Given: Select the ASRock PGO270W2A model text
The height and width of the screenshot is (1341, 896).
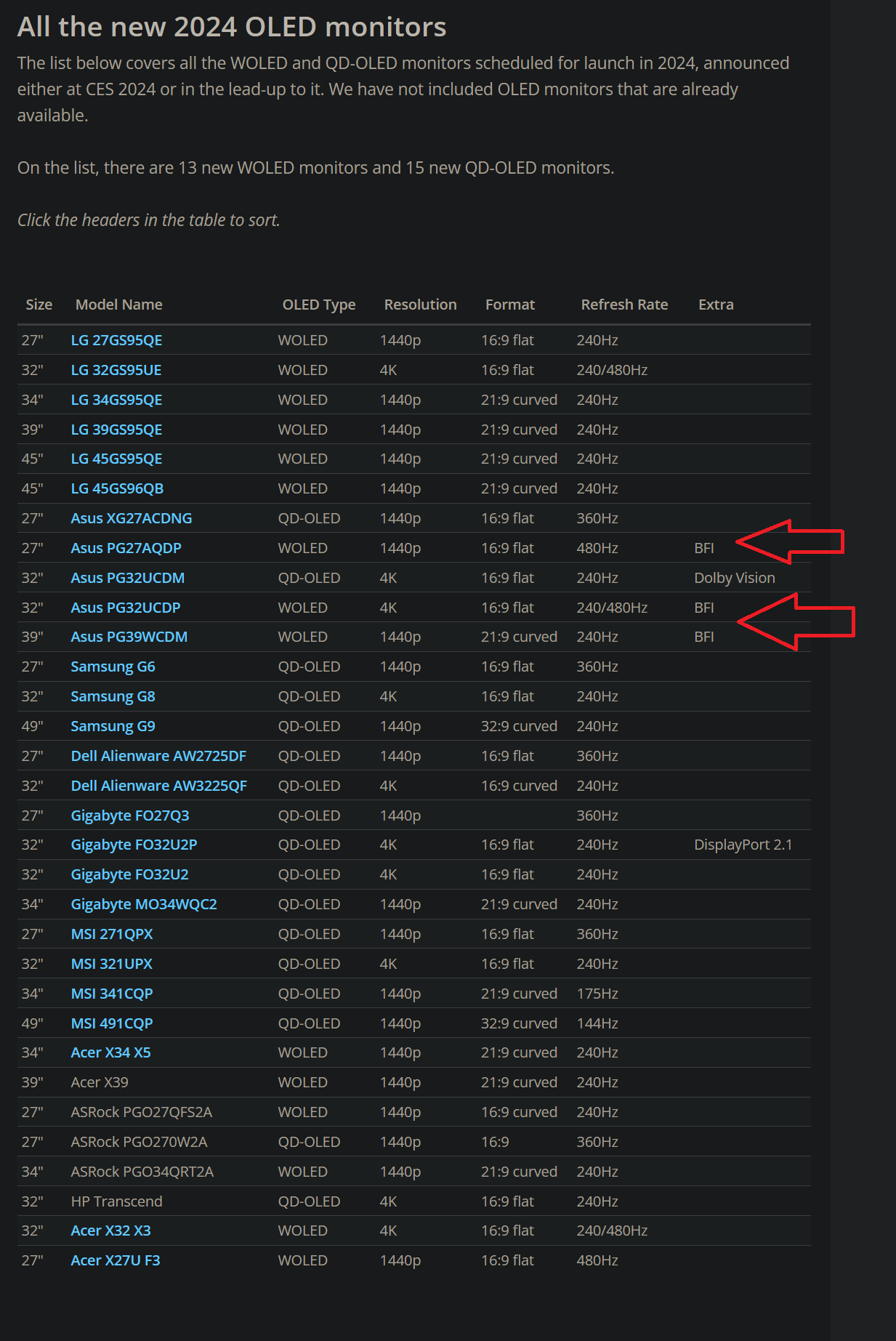Looking at the screenshot, I should coord(139,1142).
